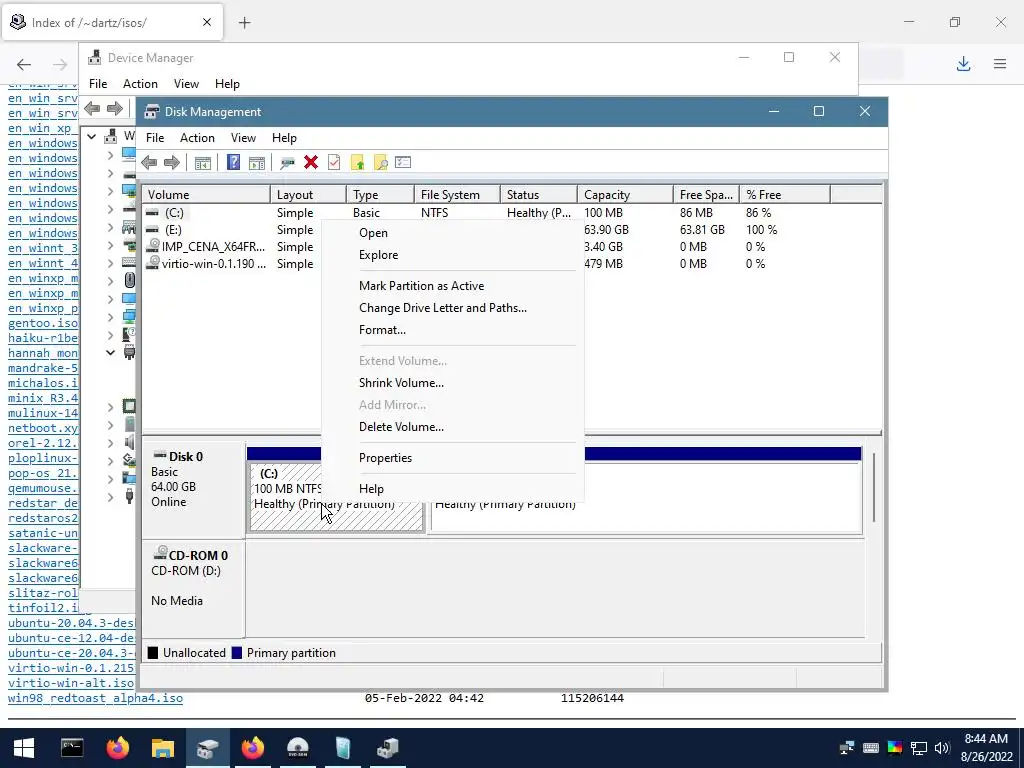Sort by % Free column header
The width and height of the screenshot is (1024, 768).
(x=785, y=195)
